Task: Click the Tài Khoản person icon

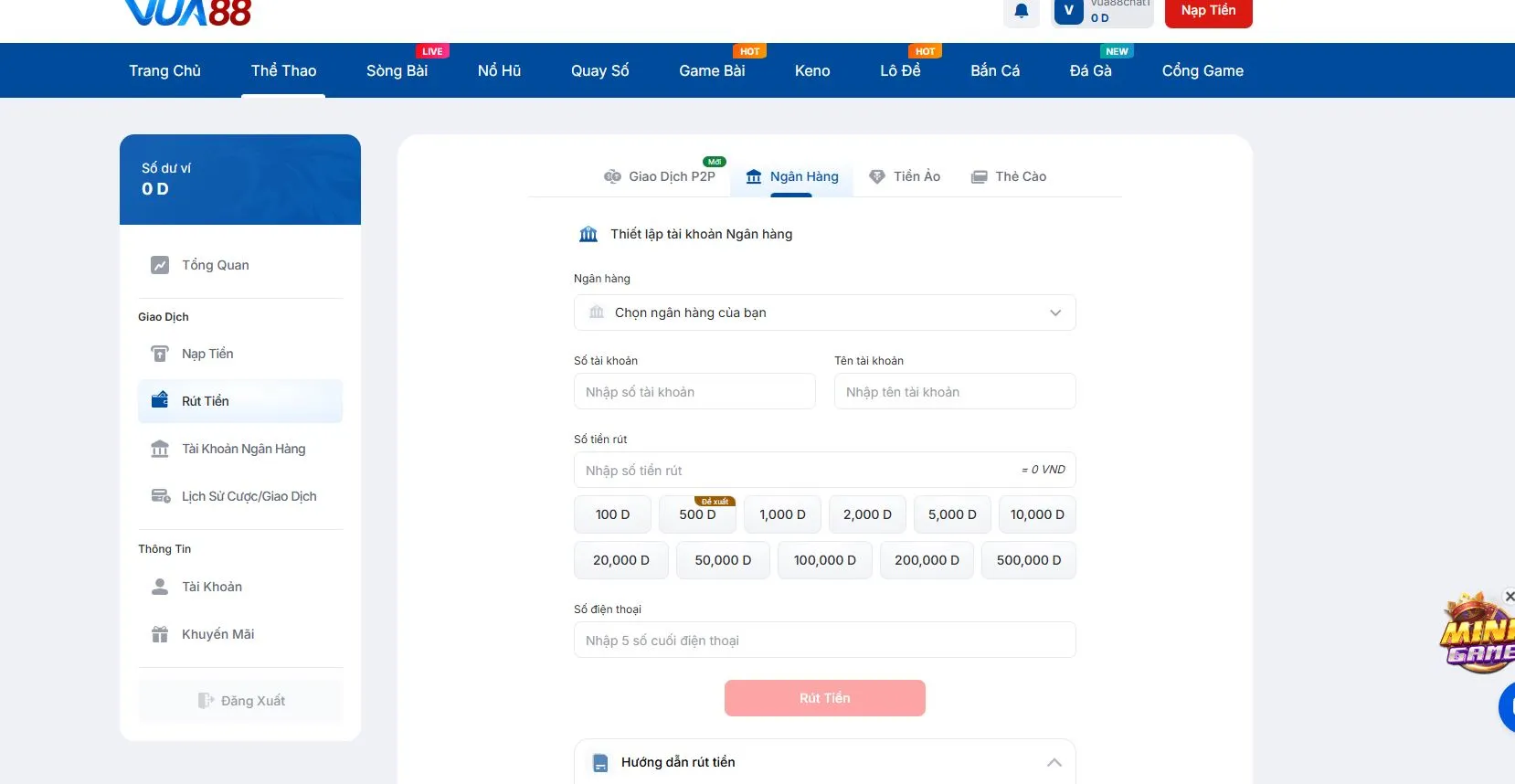Action: tap(160, 587)
